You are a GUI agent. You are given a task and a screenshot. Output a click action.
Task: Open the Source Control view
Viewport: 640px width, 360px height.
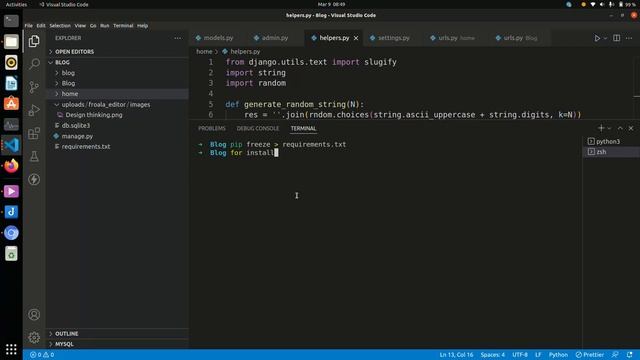[34, 87]
